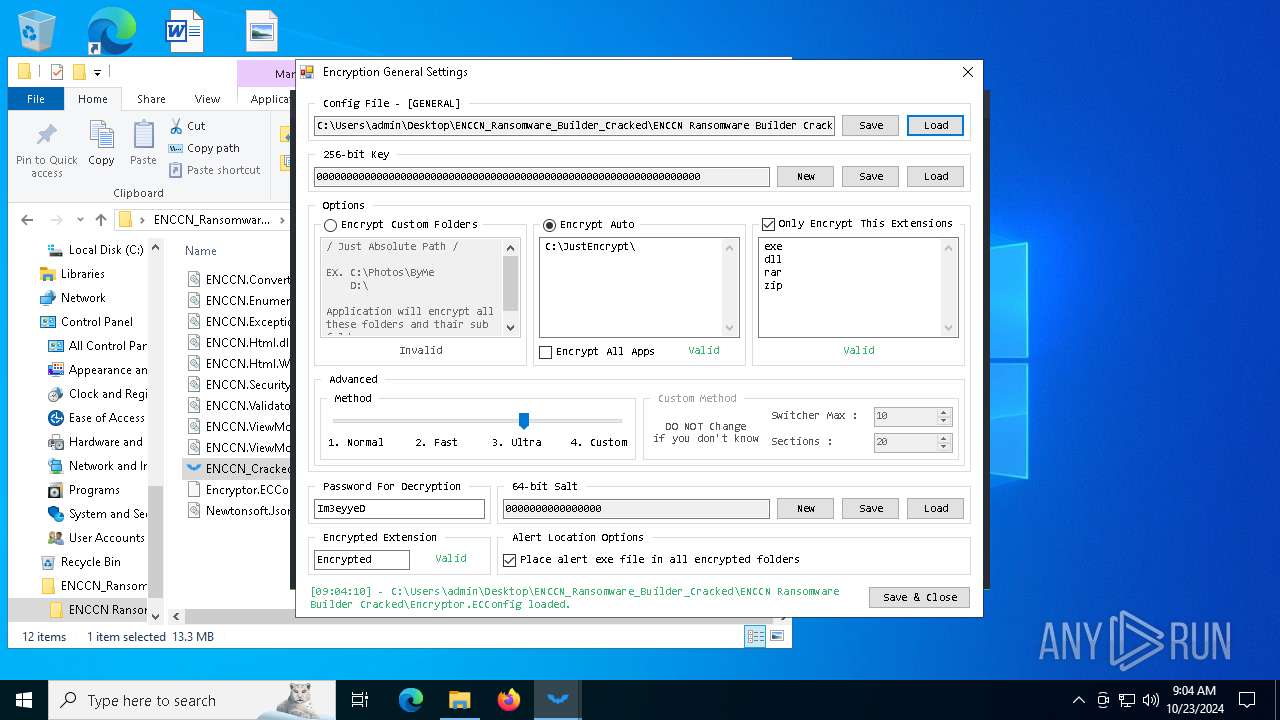Open Task View on the taskbar

point(360,700)
